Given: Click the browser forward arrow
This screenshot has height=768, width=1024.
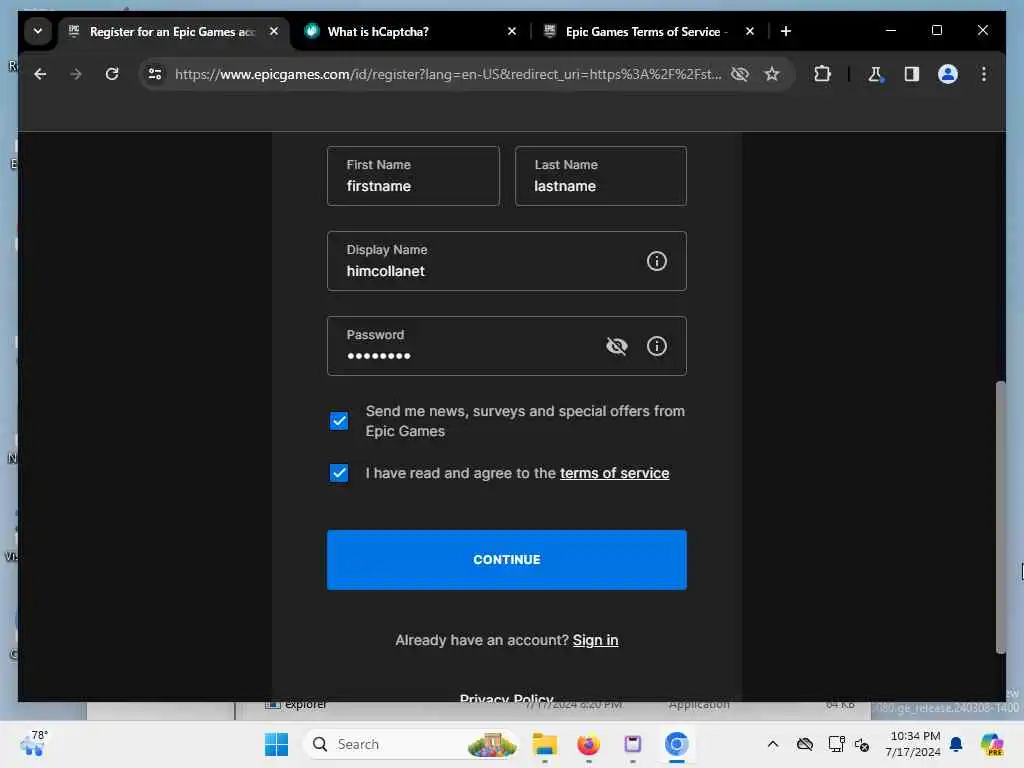Looking at the screenshot, I should pyautogui.click(x=76, y=74).
